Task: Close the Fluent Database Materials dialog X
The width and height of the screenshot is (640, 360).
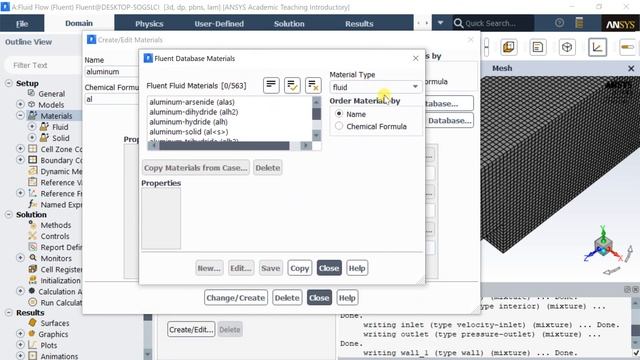Action: pyautogui.click(x=416, y=58)
